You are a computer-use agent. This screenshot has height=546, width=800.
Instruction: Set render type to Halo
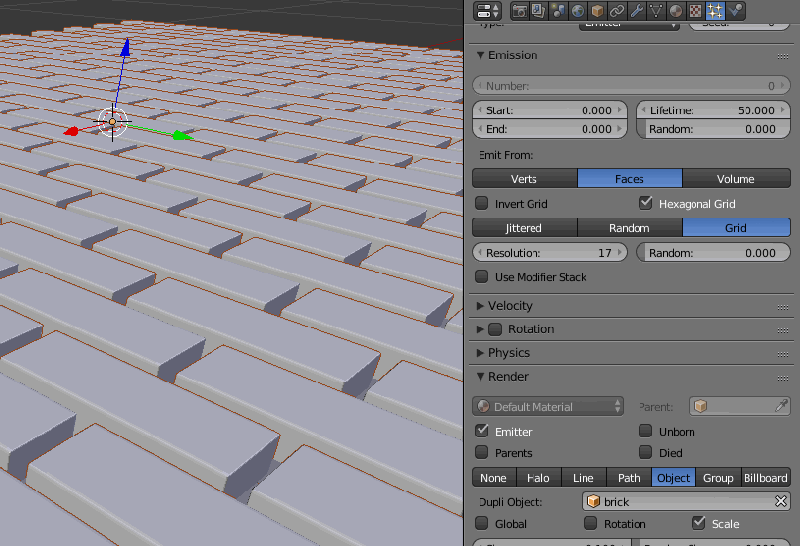tap(538, 478)
